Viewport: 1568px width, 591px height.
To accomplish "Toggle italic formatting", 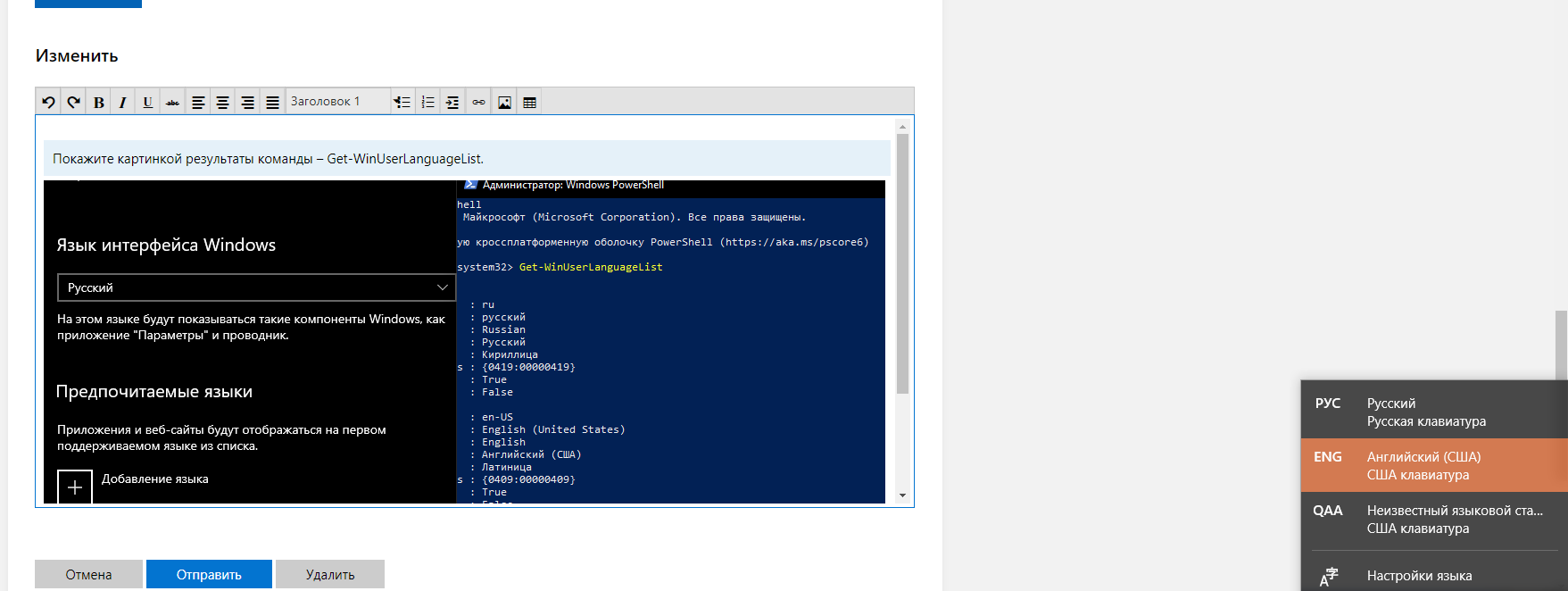I will click(123, 102).
